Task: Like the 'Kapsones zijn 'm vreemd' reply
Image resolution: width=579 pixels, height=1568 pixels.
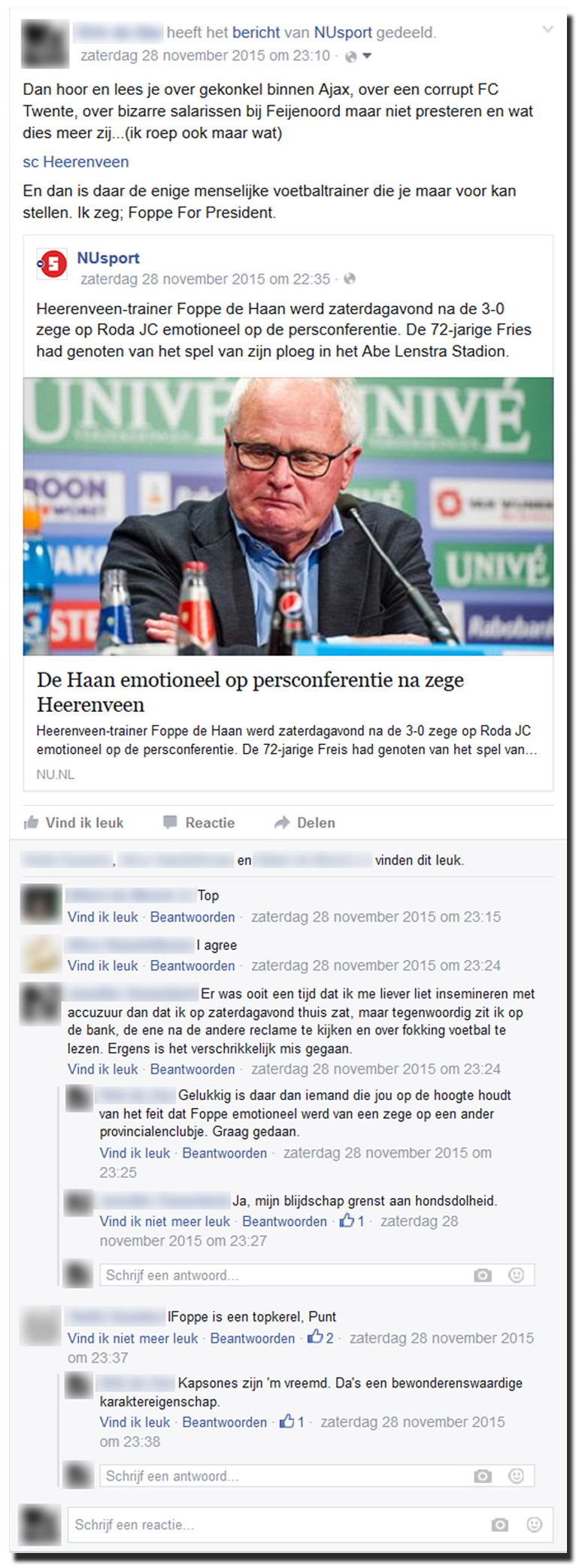Action: (135, 1422)
